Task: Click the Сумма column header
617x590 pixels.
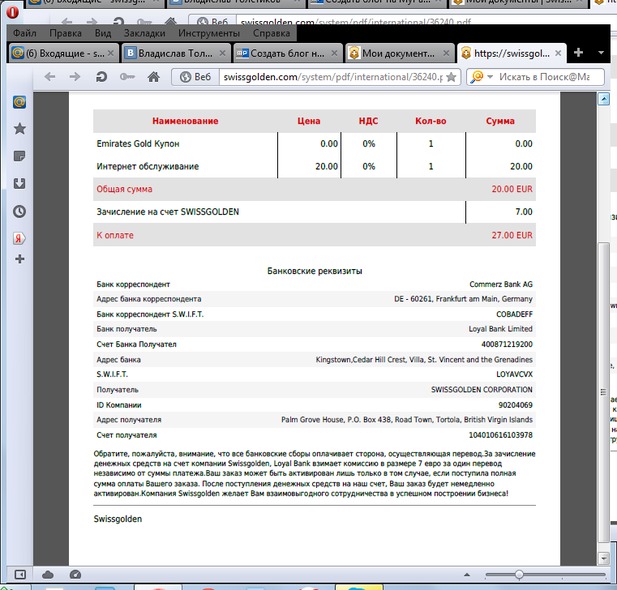Action: point(500,121)
